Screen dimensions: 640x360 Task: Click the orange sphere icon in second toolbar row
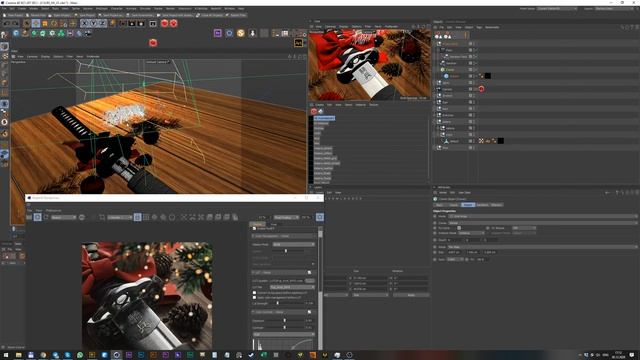point(240,33)
